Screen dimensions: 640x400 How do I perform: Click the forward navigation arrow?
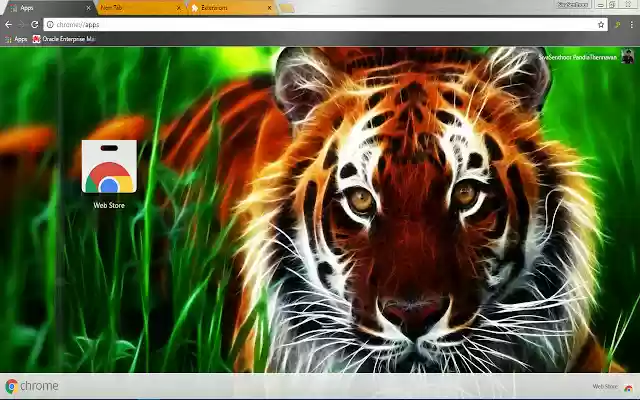(x=21, y=24)
